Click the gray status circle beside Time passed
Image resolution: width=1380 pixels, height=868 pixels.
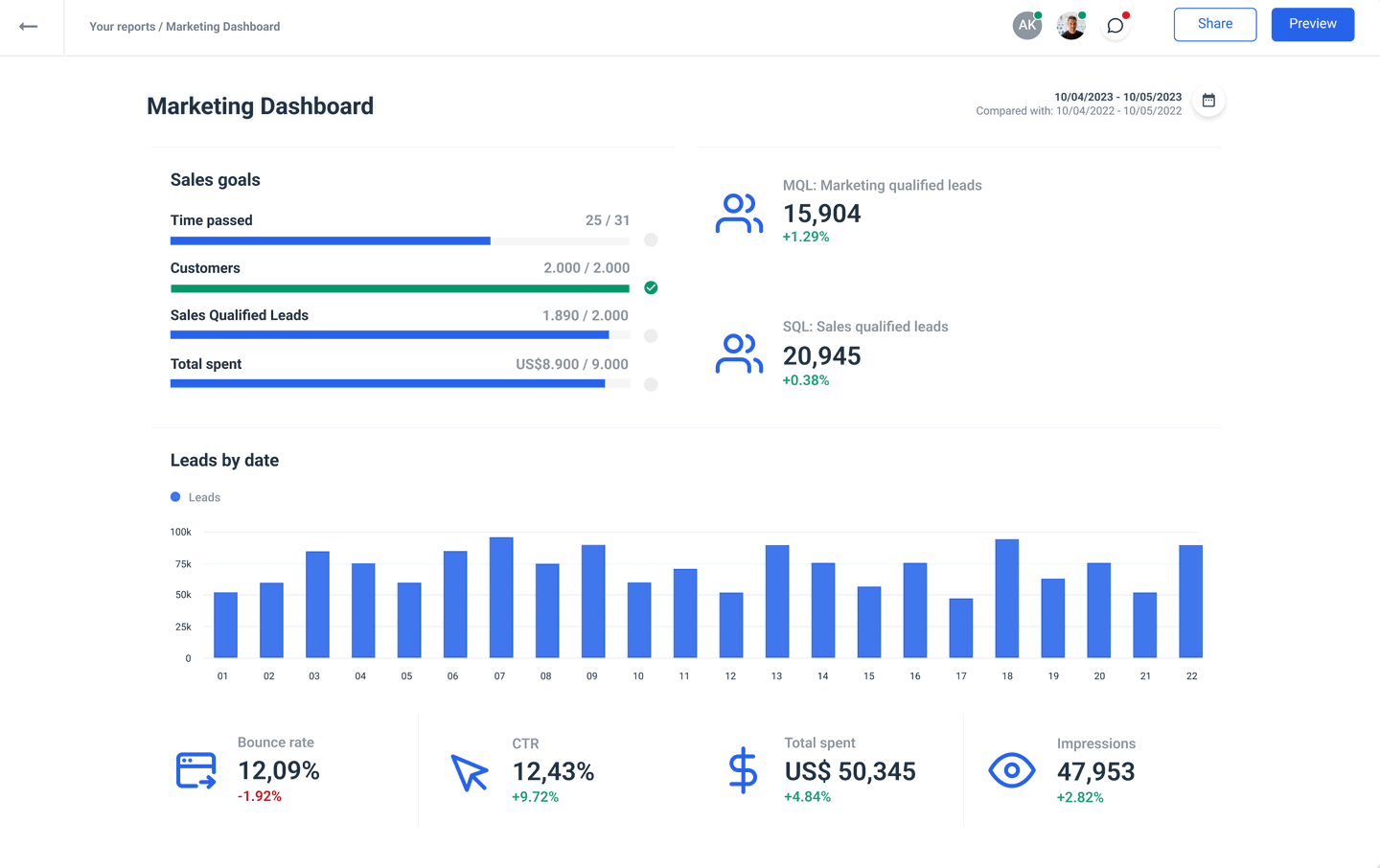pyautogui.click(x=651, y=240)
